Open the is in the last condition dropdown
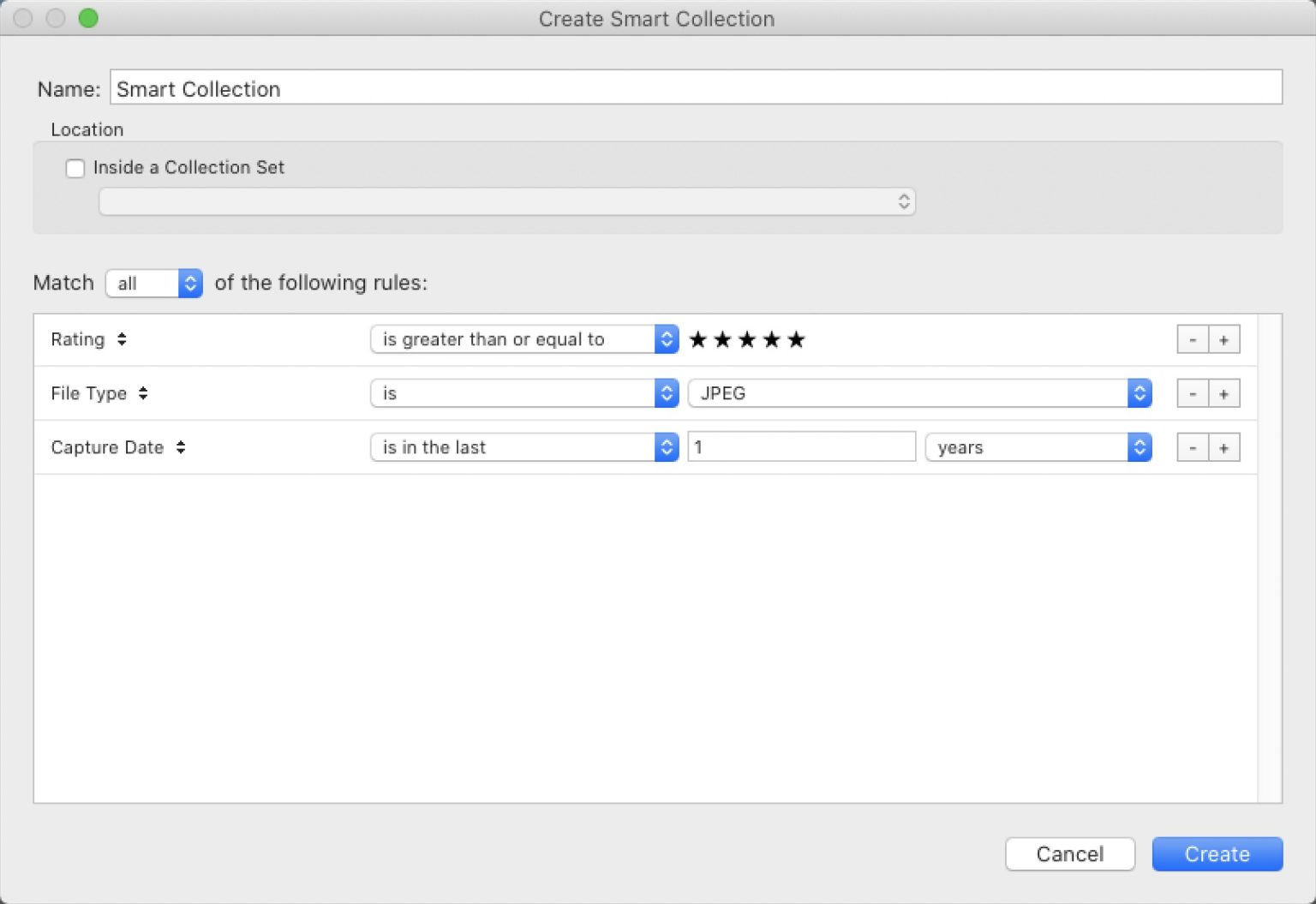Image resolution: width=1316 pixels, height=904 pixels. tap(523, 446)
